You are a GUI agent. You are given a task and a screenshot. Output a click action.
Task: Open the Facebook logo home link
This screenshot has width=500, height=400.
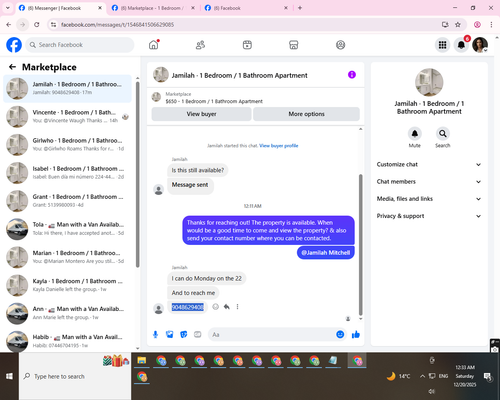pyautogui.click(x=14, y=45)
